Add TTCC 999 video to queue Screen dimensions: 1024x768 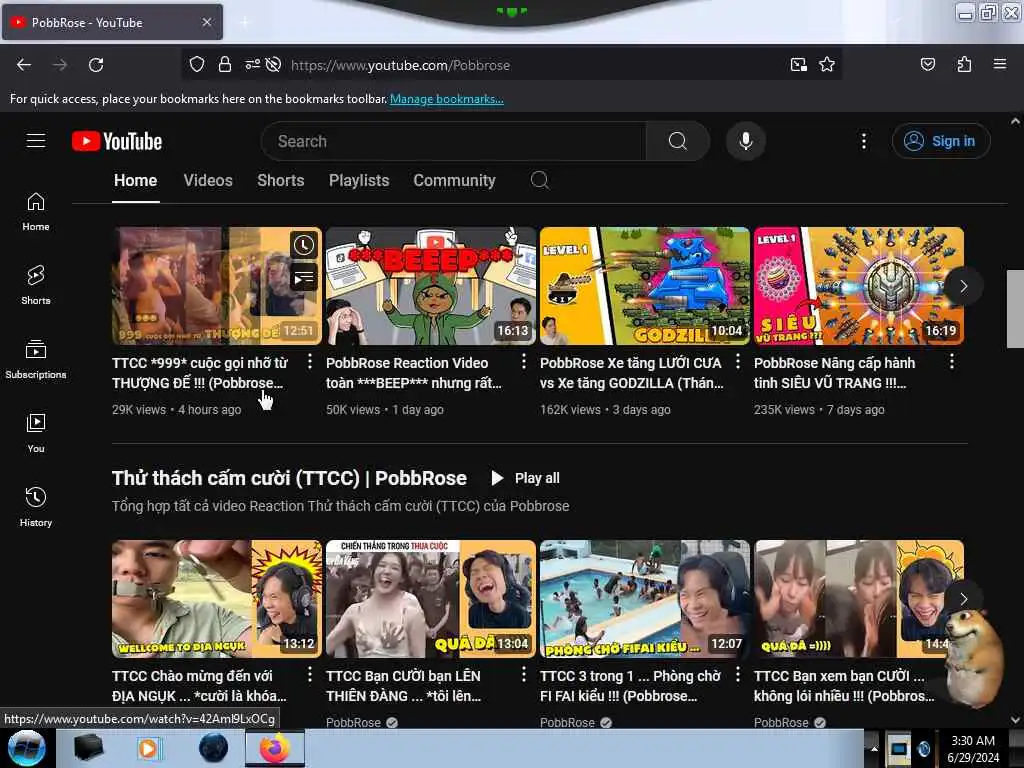(304, 279)
